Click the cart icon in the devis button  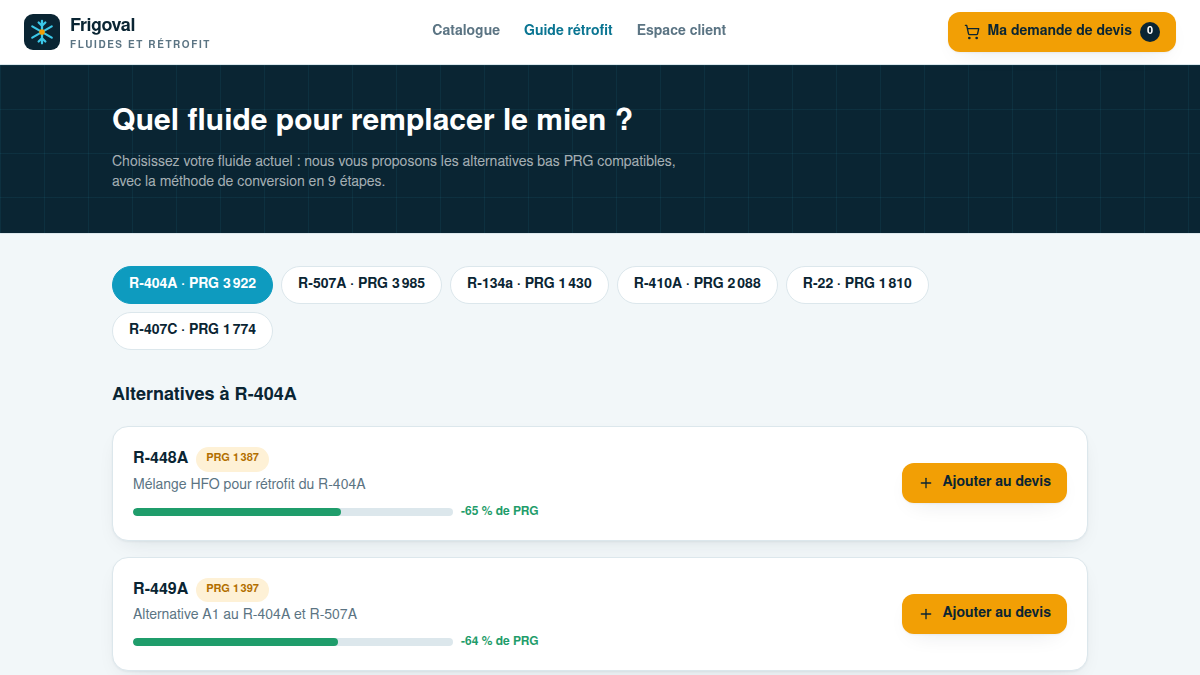pos(972,32)
